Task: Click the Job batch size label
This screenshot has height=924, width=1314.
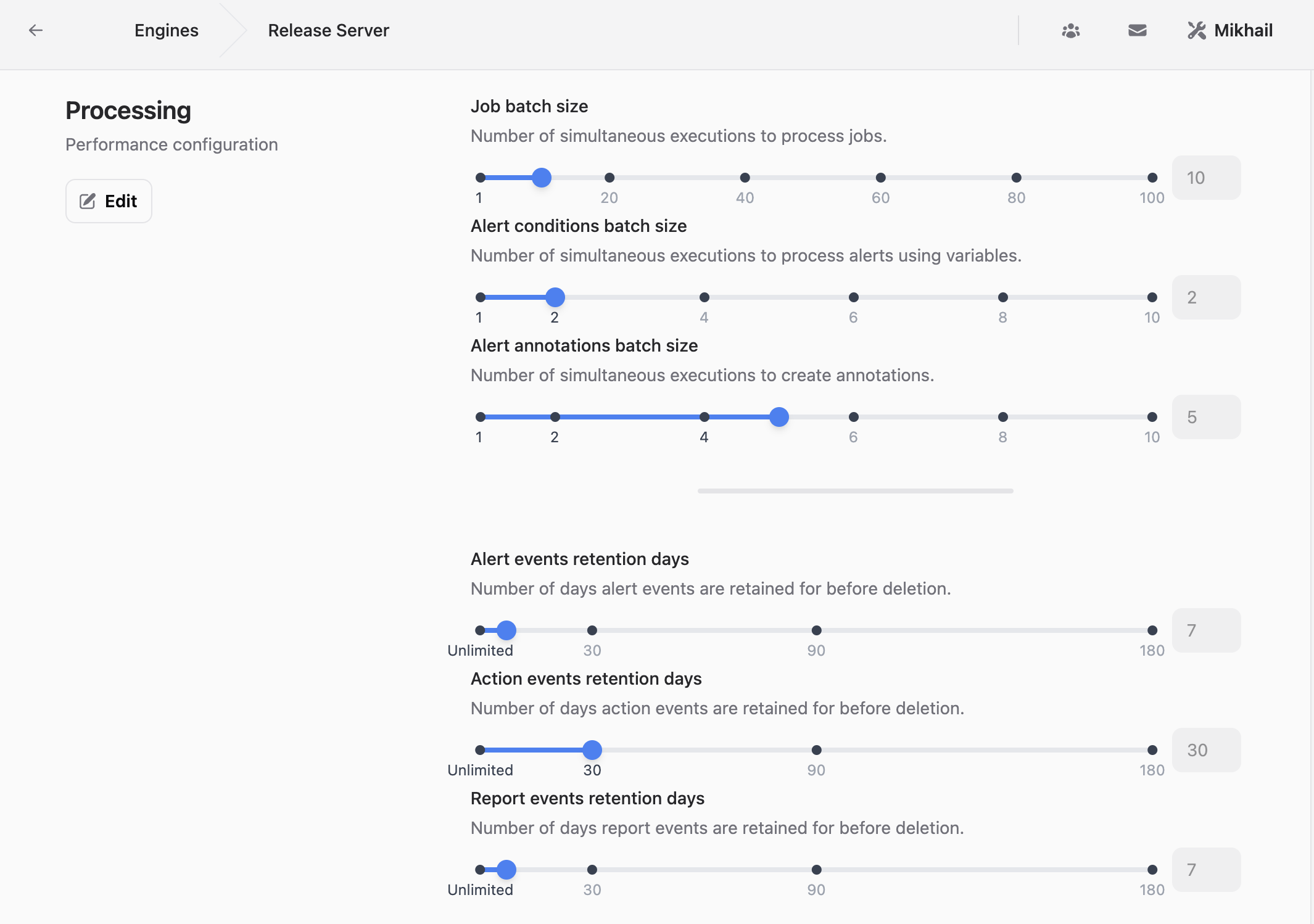Action: (x=529, y=106)
